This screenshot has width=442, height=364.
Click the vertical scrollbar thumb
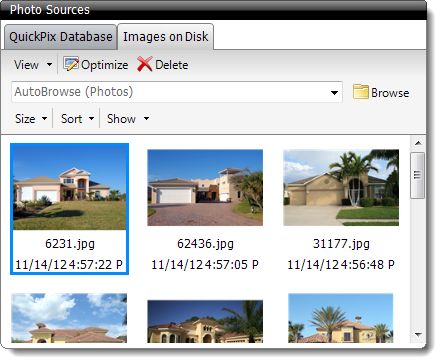(x=418, y=175)
